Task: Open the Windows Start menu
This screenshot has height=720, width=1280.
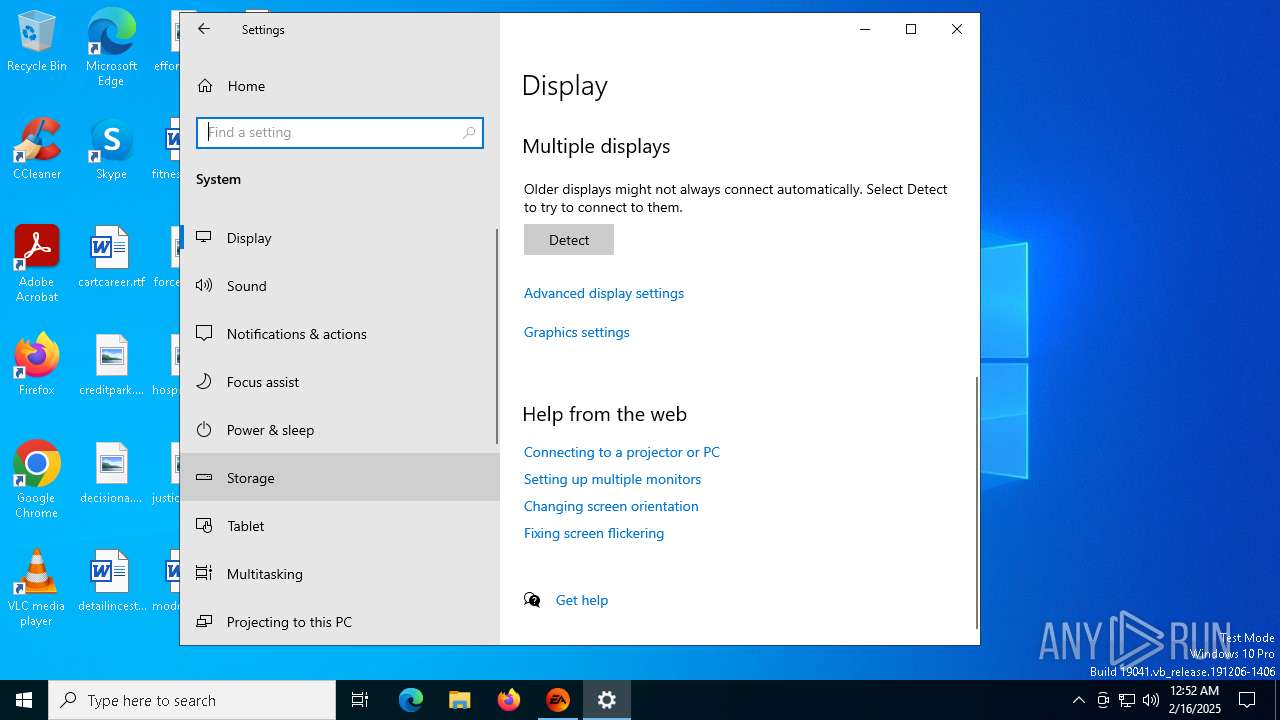Action: click(24, 700)
